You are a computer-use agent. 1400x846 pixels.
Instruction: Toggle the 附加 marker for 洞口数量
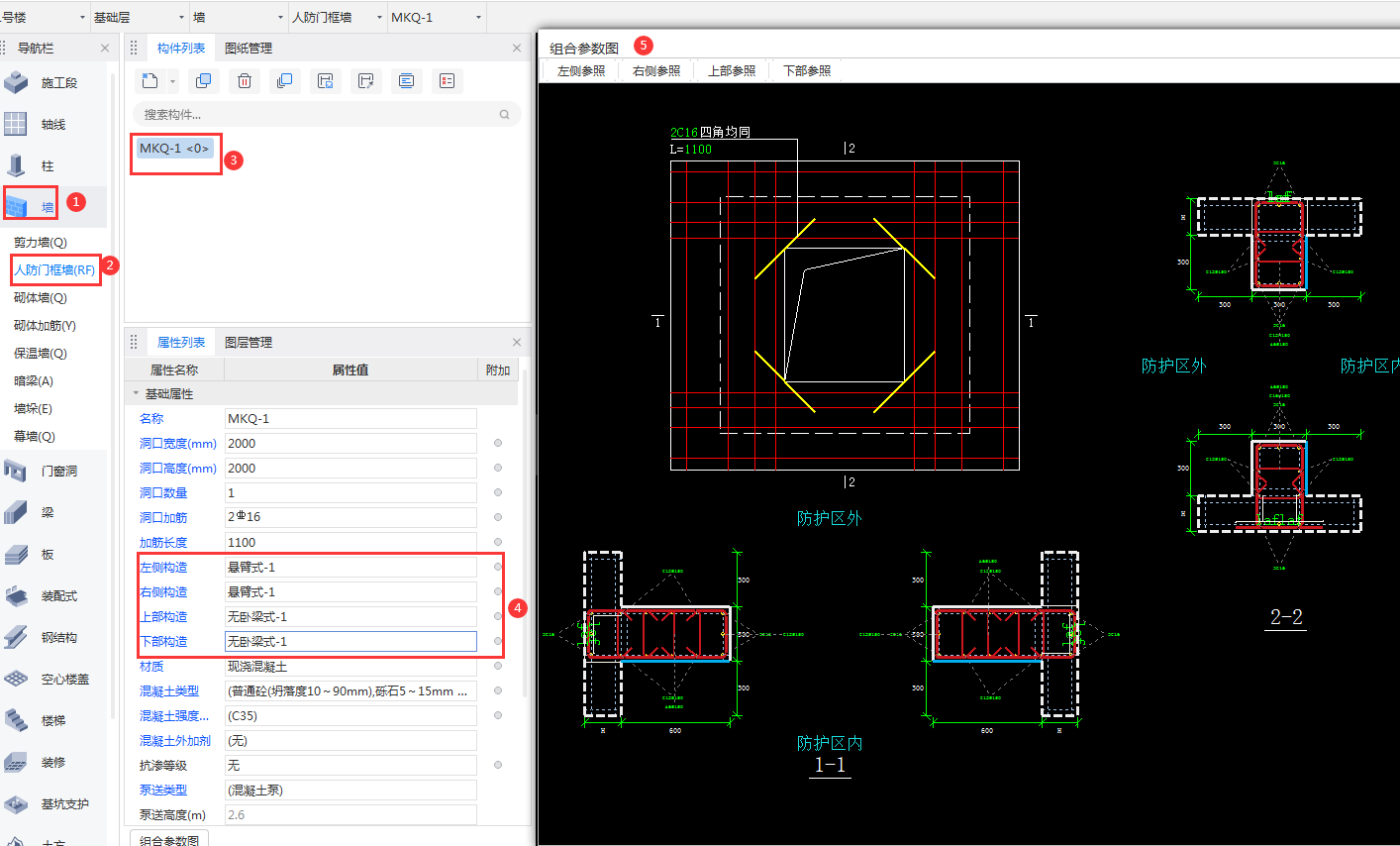tap(498, 492)
